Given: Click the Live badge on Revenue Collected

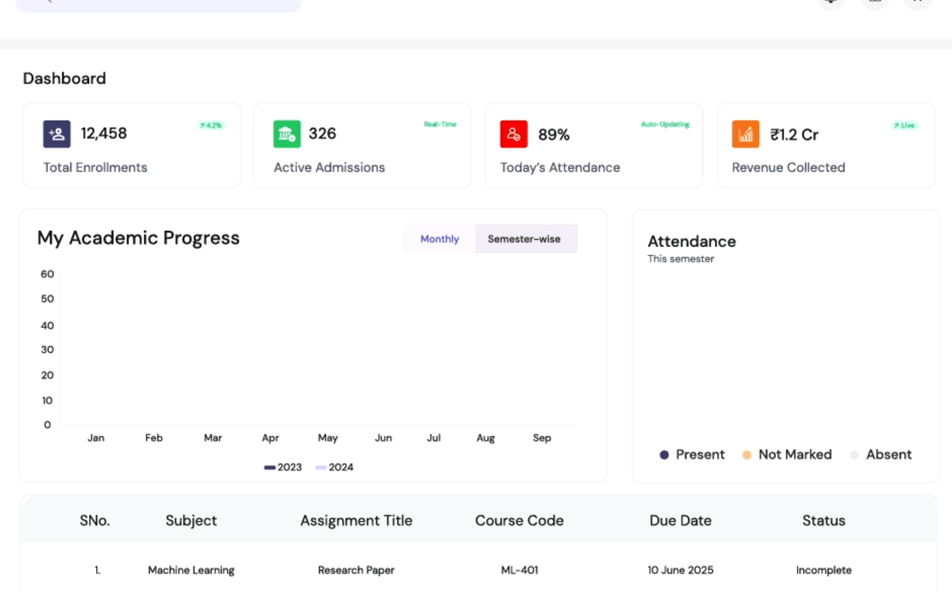Looking at the screenshot, I should pyautogui.click(x=904, y=126).
